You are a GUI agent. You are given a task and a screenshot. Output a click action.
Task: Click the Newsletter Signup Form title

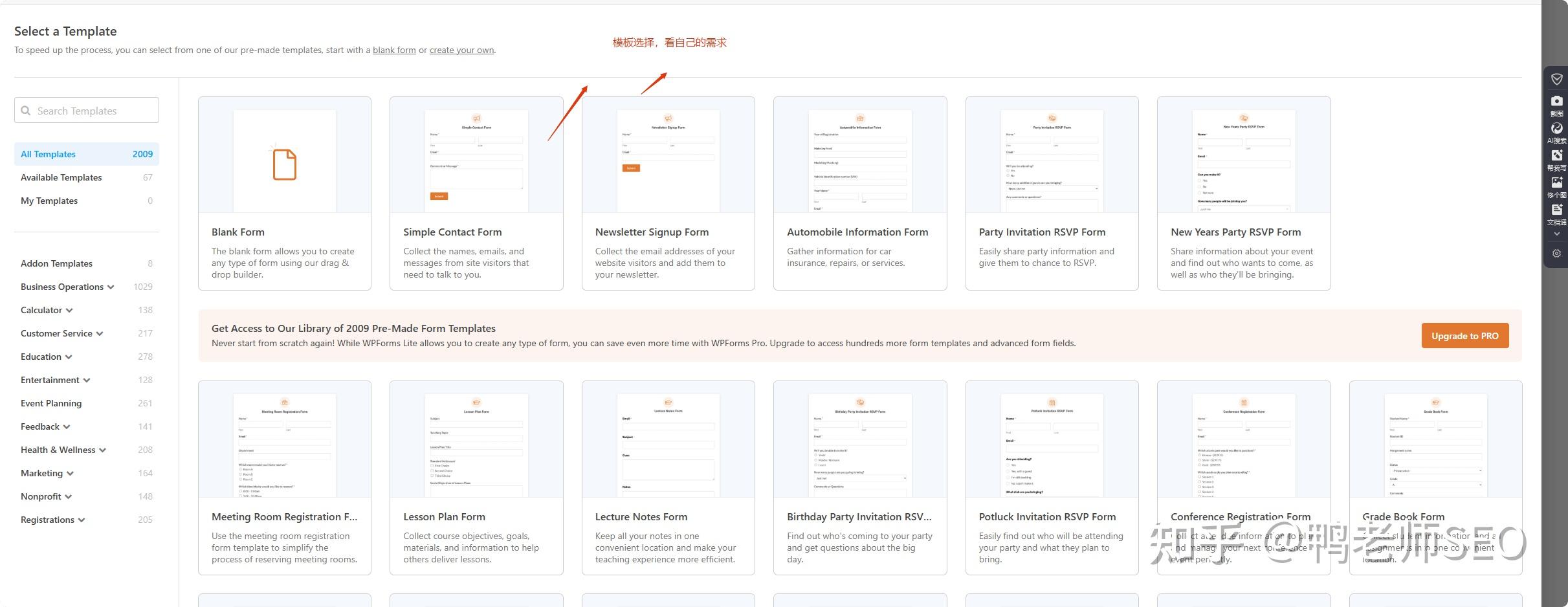[652, 232]
